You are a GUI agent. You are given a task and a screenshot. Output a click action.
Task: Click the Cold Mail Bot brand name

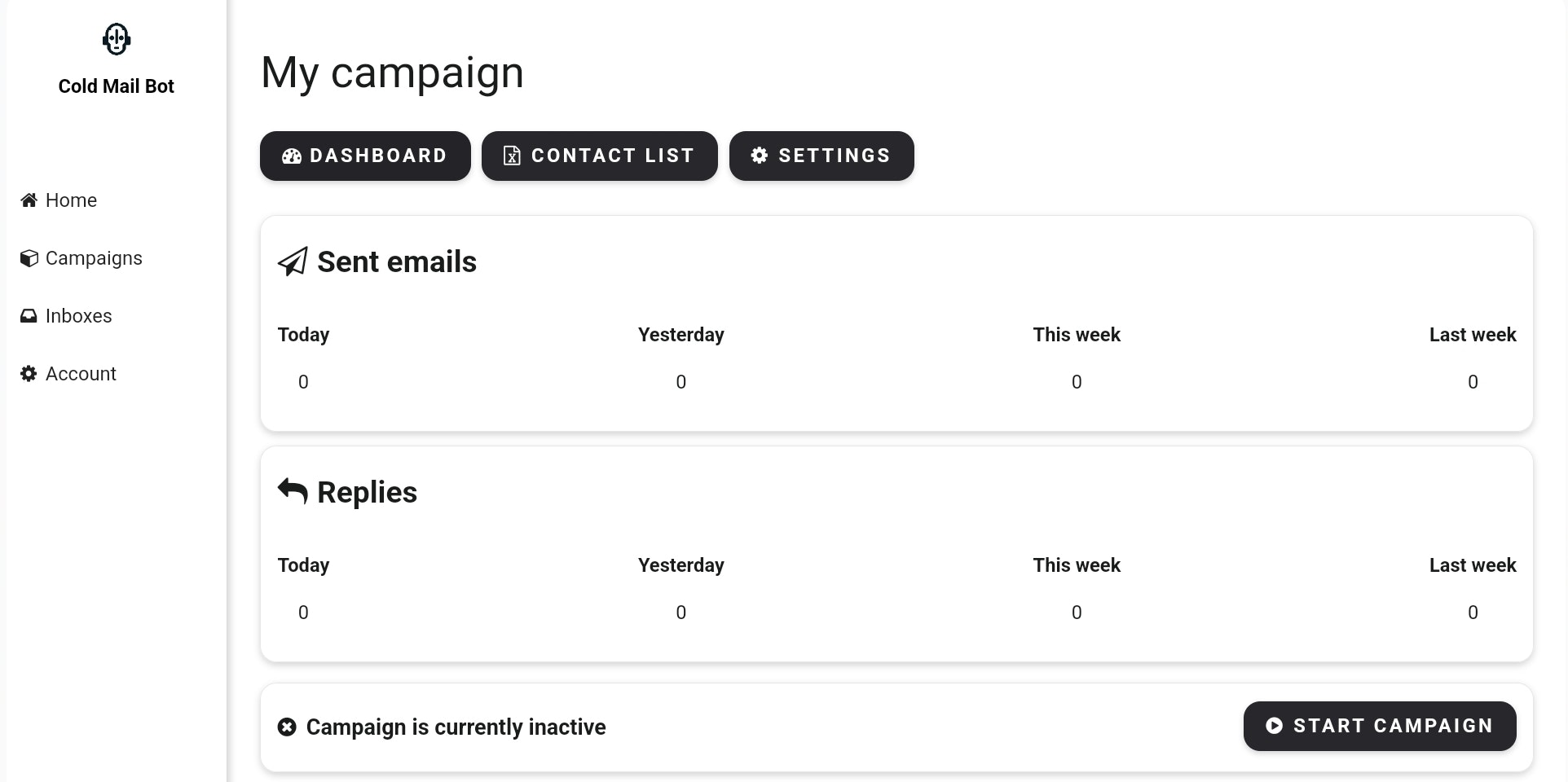117,86
